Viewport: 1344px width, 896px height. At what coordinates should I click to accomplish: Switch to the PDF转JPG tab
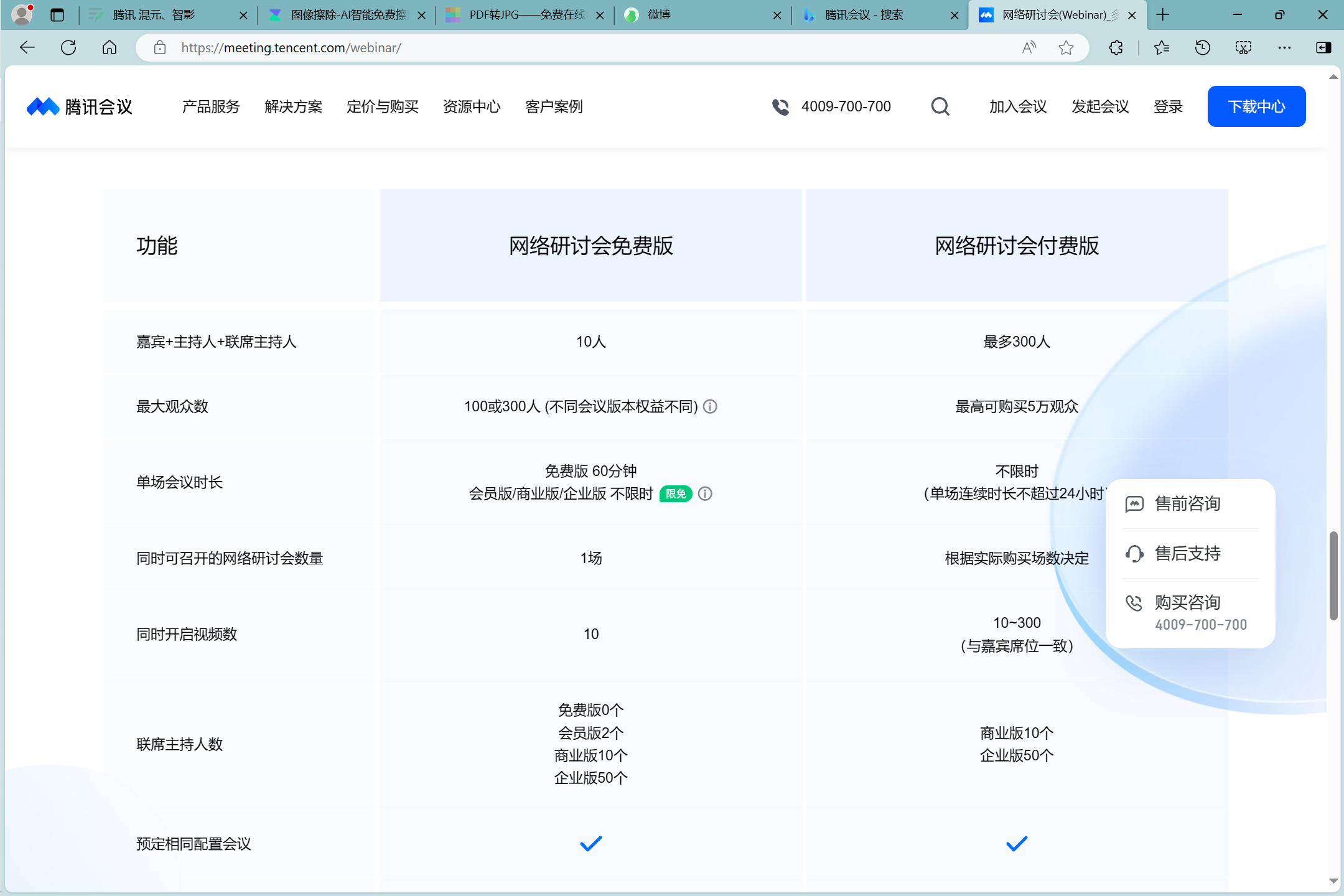pyautogui.click(x=525, y=15)
